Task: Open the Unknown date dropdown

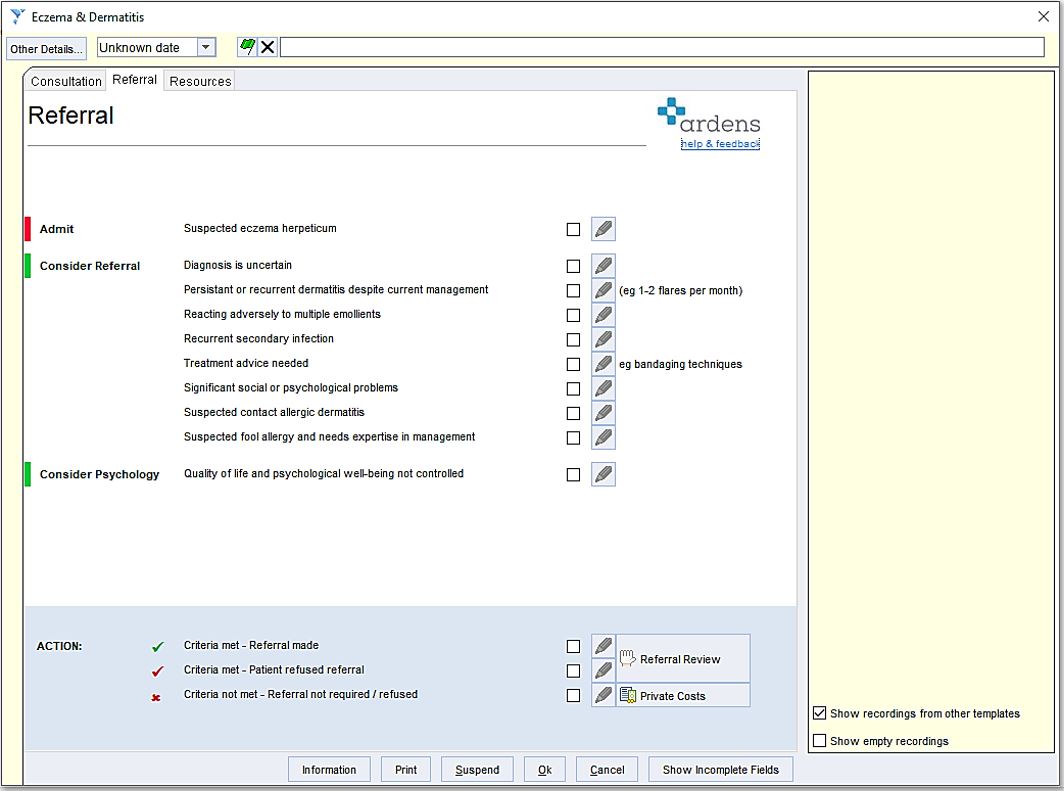Action: coord(206,47)
